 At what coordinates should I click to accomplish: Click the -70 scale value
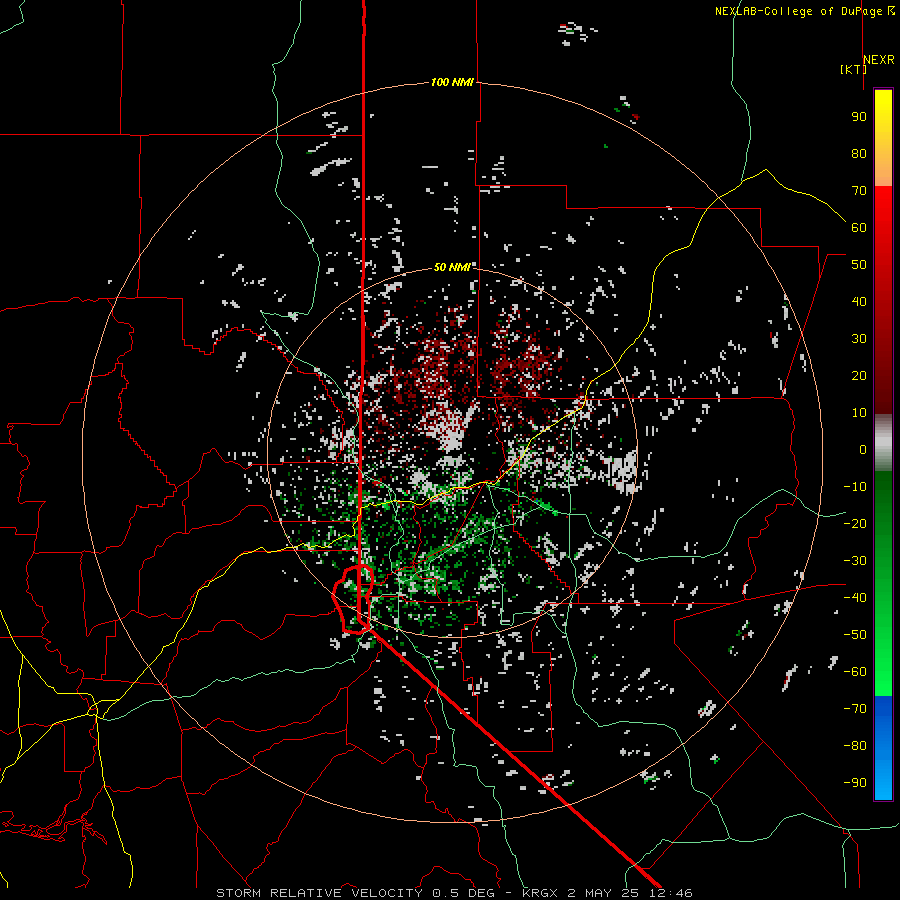[855, 709]
